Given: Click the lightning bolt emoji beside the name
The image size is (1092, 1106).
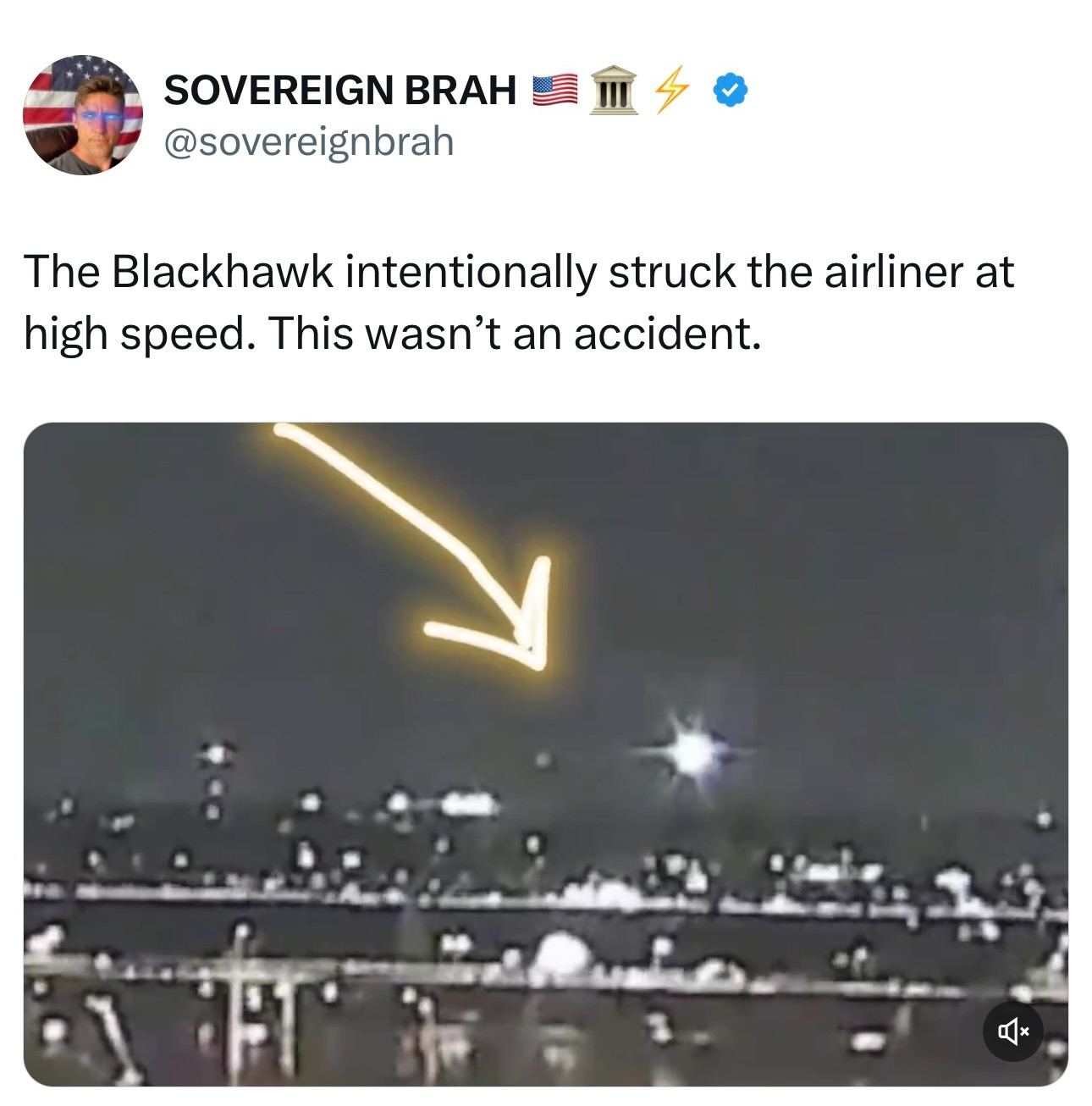Looking at the screenshot, I should click(x=671, y=90).
